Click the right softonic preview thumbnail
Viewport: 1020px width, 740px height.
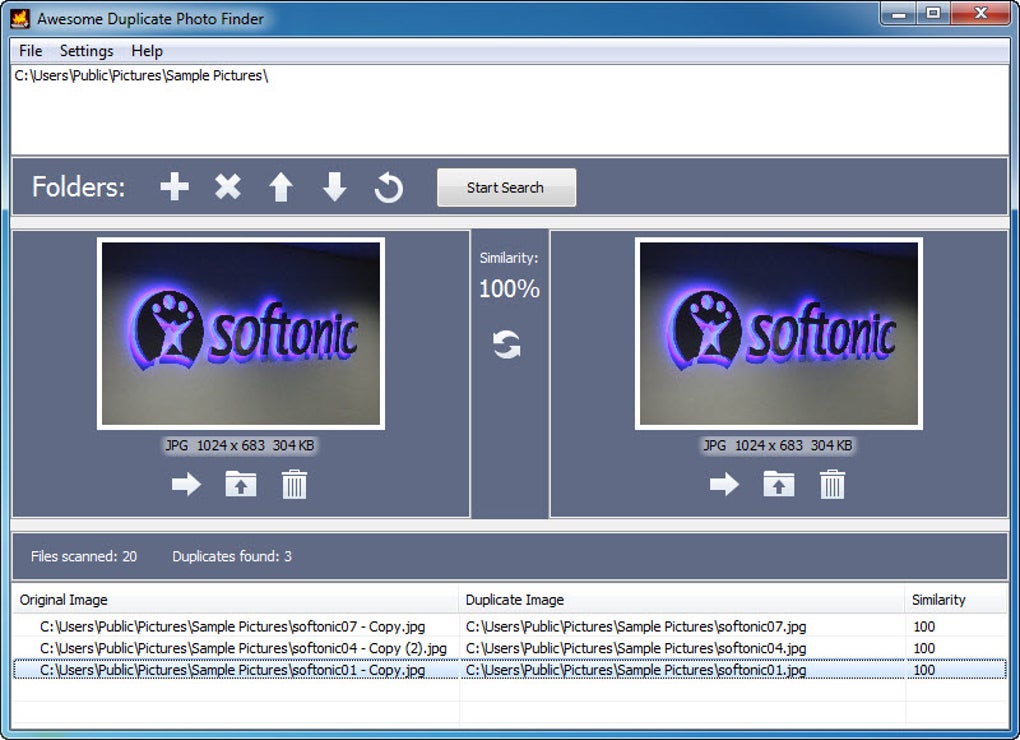pos(779,334)
